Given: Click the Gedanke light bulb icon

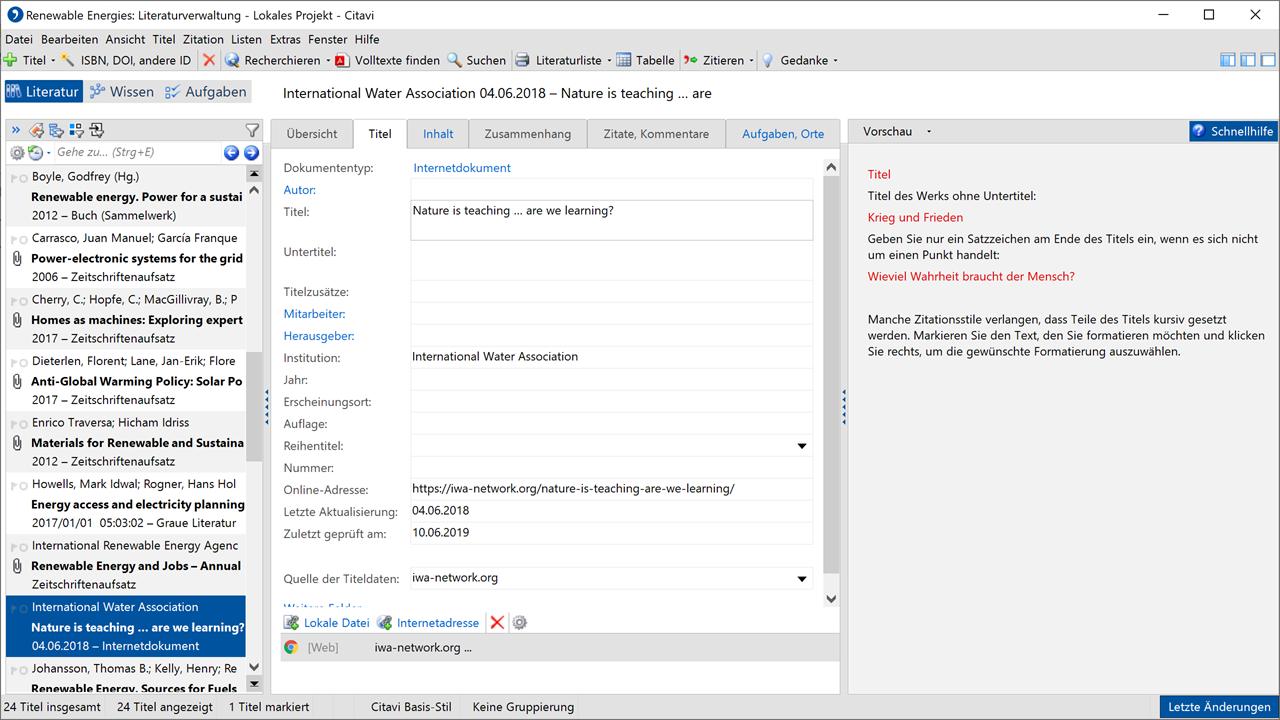Looking at the screenshot, I should pos(768,60).
